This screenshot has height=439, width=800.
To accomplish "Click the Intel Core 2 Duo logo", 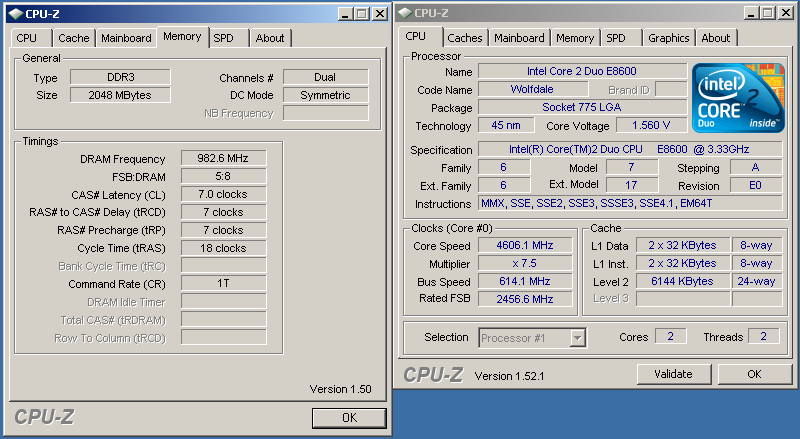I will click(x=738, y=97).
